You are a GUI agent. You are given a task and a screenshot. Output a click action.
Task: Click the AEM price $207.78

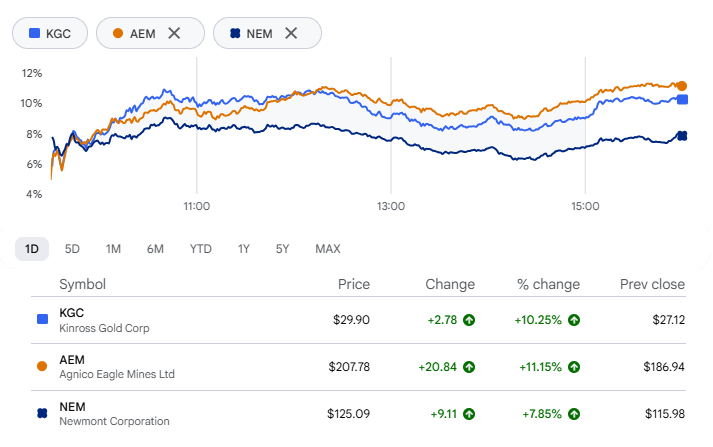[x=349, y=367]
